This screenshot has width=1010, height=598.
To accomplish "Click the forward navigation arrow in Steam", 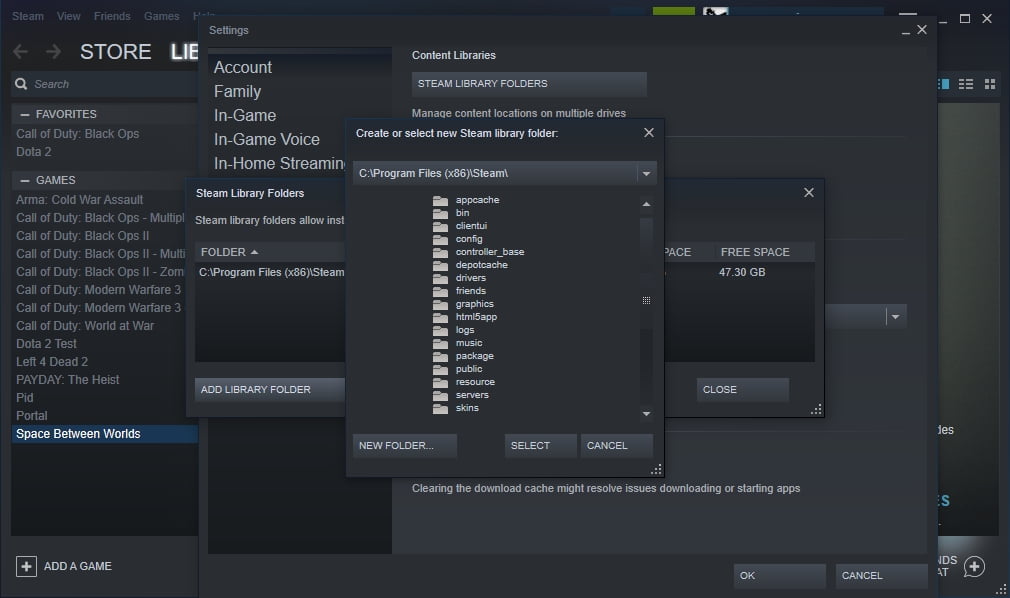I will pyautogui.click(x=53, y=52).
